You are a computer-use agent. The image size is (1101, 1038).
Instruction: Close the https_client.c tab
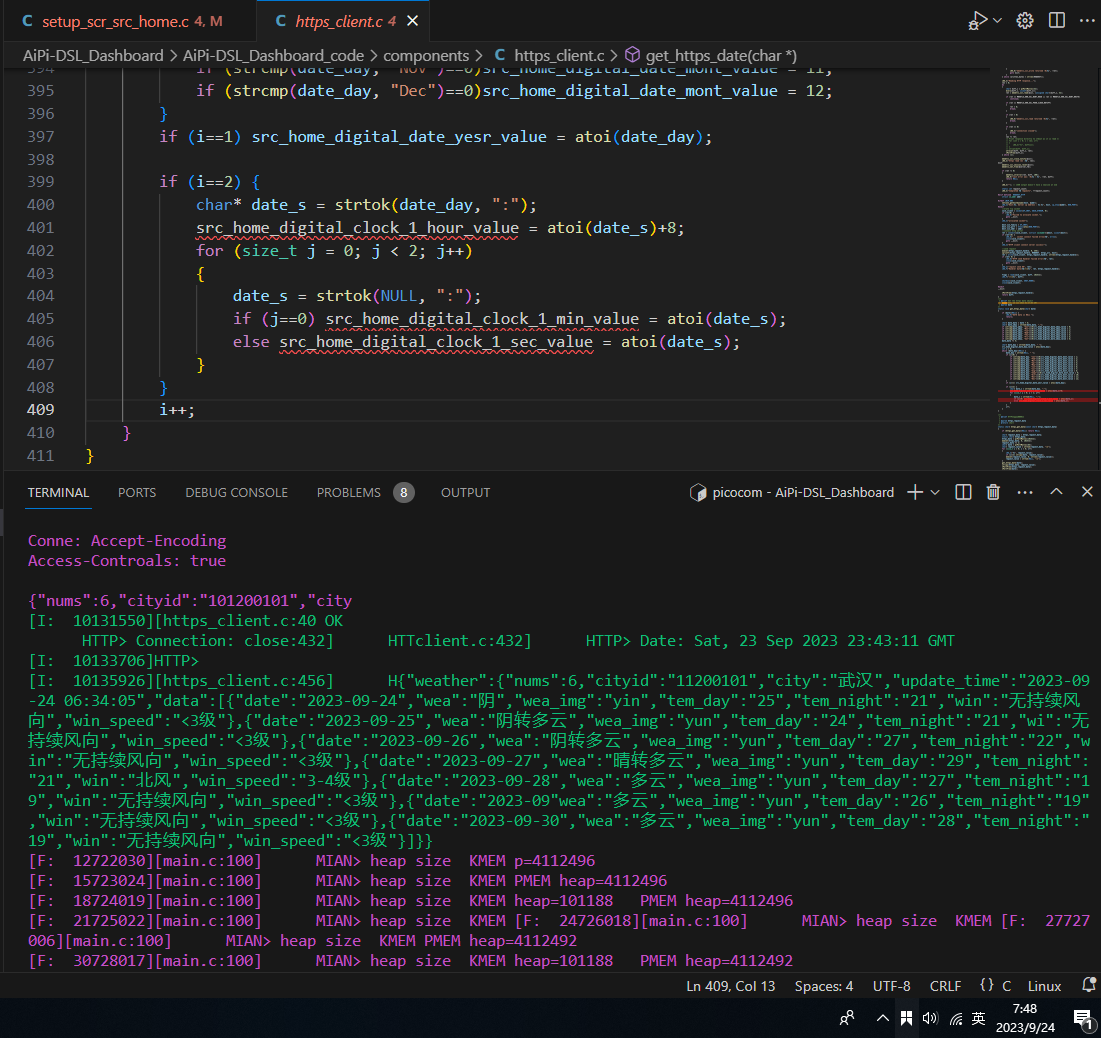tap(413, 22)
